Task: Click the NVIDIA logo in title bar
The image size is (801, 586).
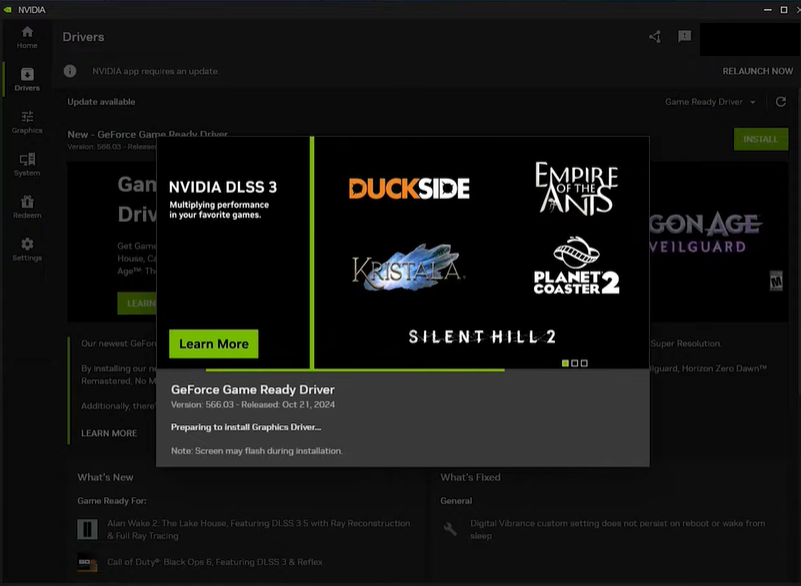Action: (x=8, y=10)
